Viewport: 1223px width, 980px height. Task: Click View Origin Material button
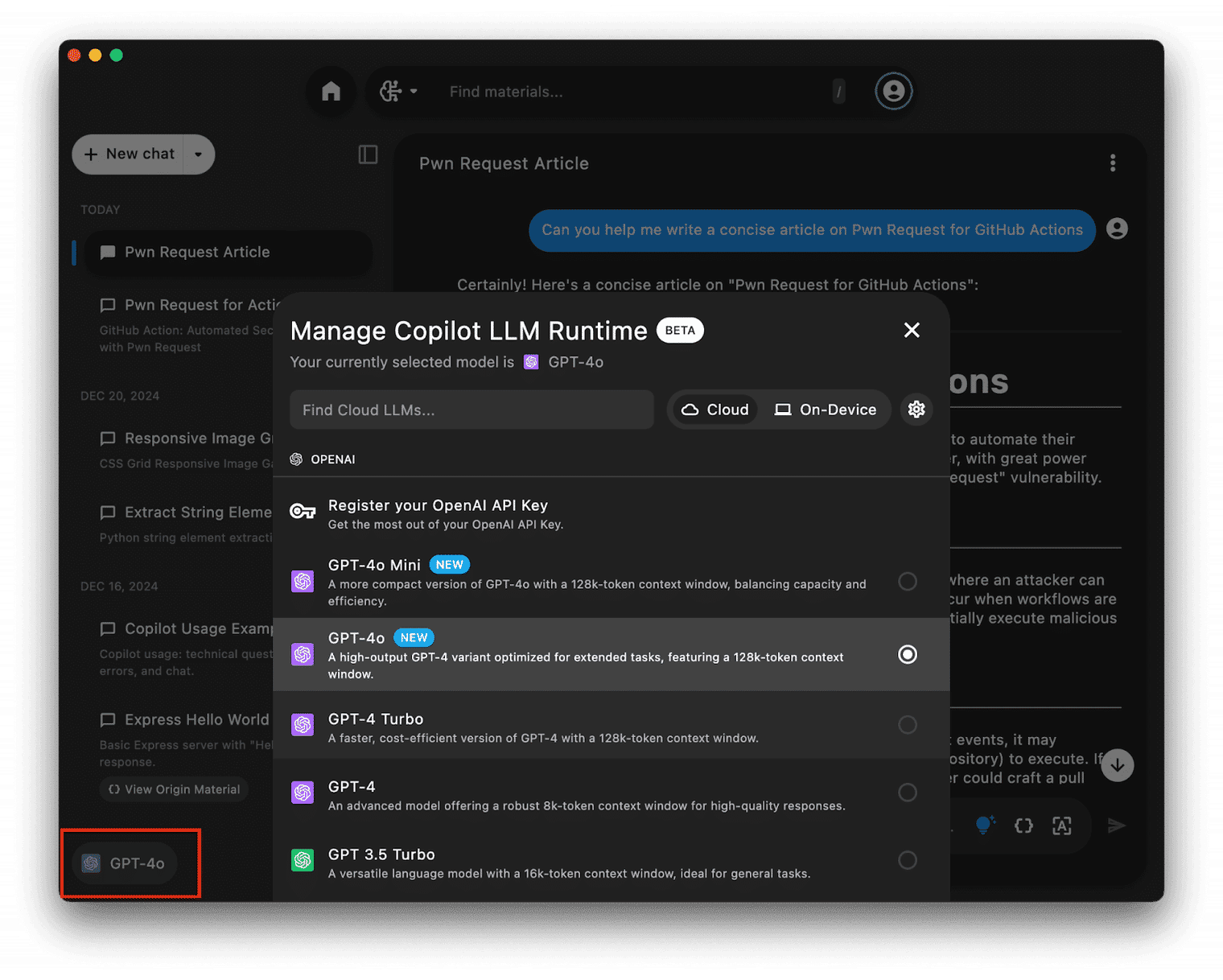pyautogui.click(x=174, y=789)
